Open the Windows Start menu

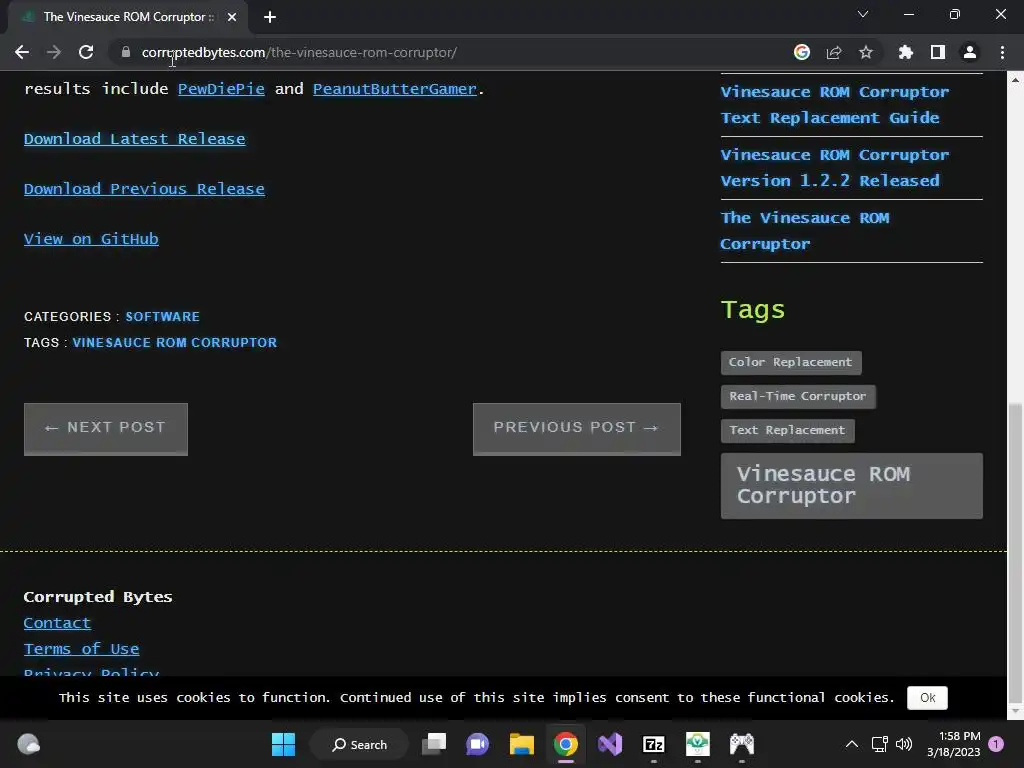283,744
